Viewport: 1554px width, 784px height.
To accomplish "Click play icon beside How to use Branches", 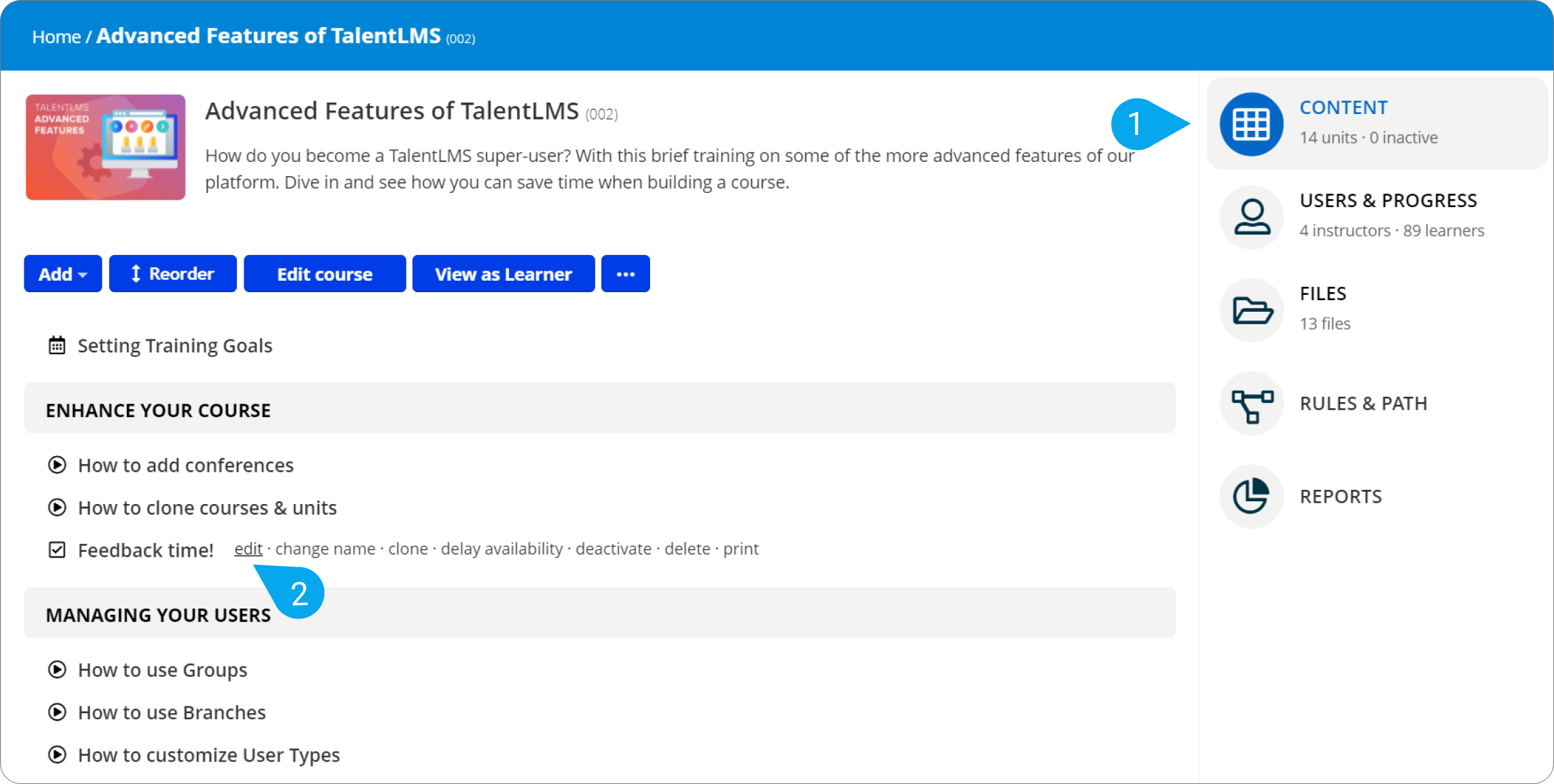I will pyautogui.click(x=57, y=712).
